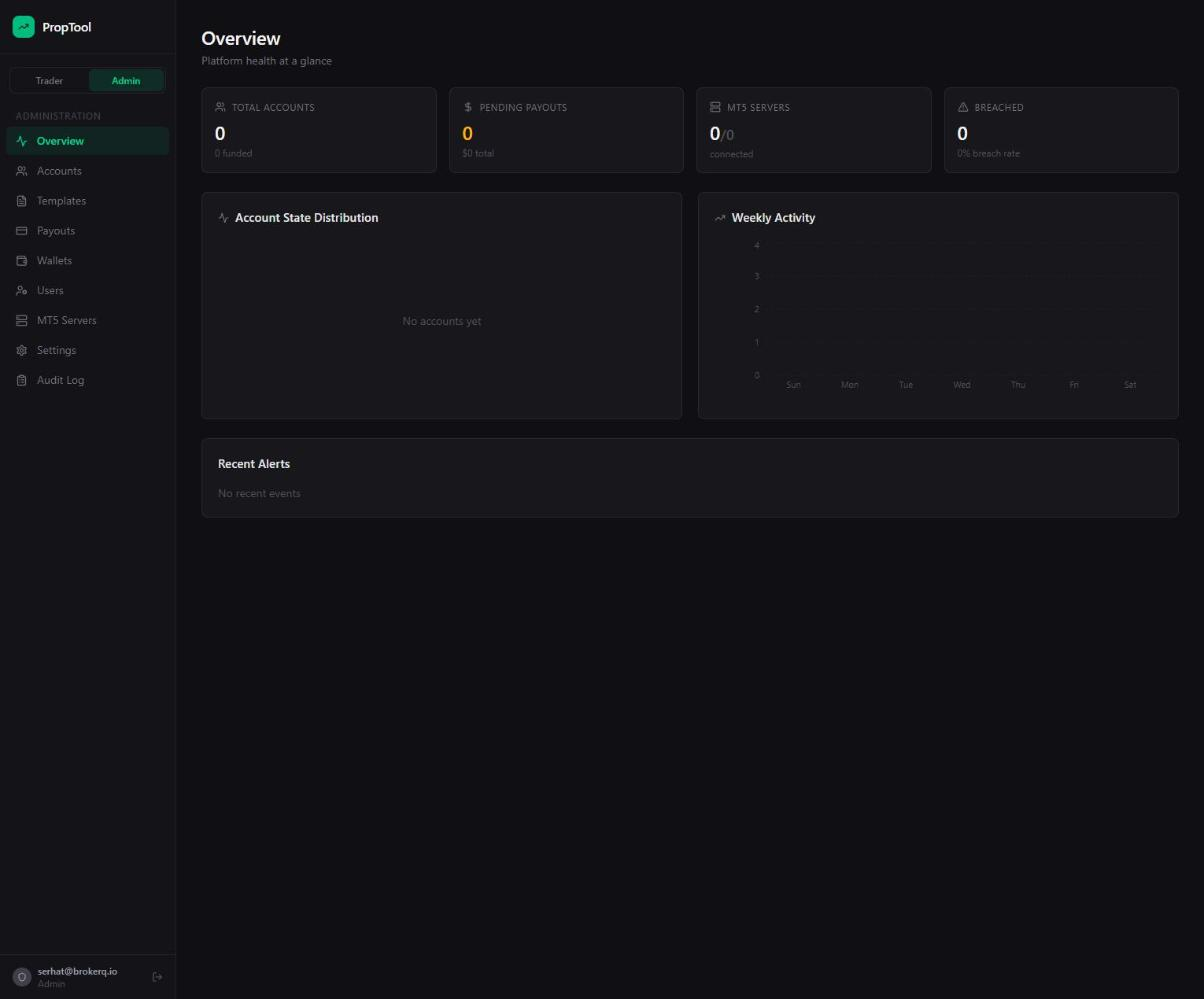
Task: Click the Users icon in sidebar
Action: point(21,291)
